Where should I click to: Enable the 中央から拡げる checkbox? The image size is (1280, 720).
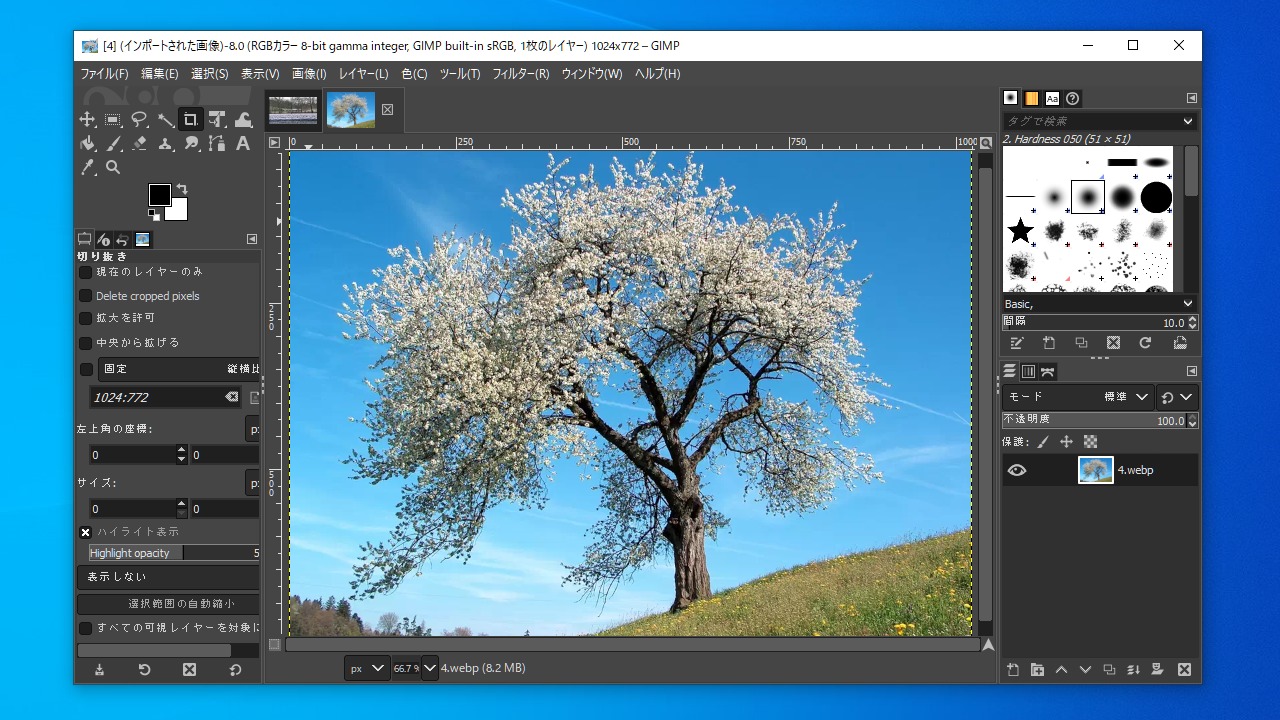86,343
